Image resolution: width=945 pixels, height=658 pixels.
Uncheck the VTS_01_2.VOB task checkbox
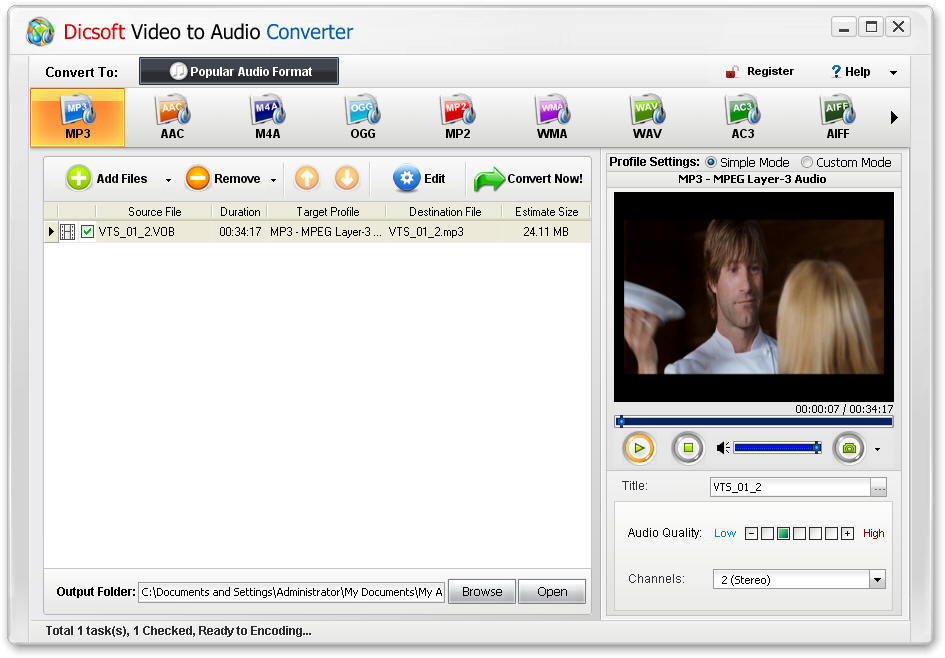coord(87,231)
